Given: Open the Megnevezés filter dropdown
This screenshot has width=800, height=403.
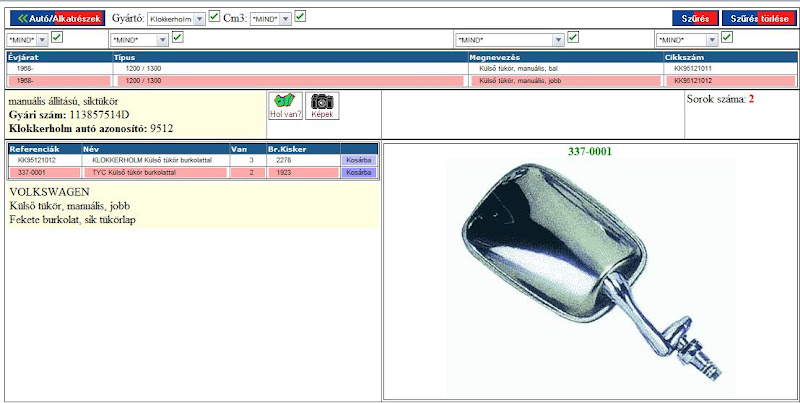Looking at the screenshot, I should click(510, 40).
